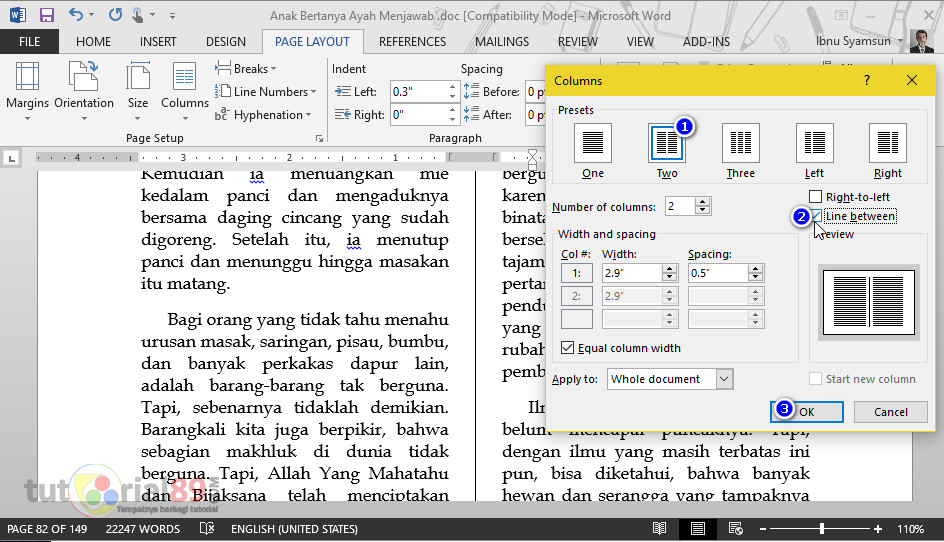The image size is (944, 542).
Task: Switch to the REVIEW tab
Action: point(578,42)
